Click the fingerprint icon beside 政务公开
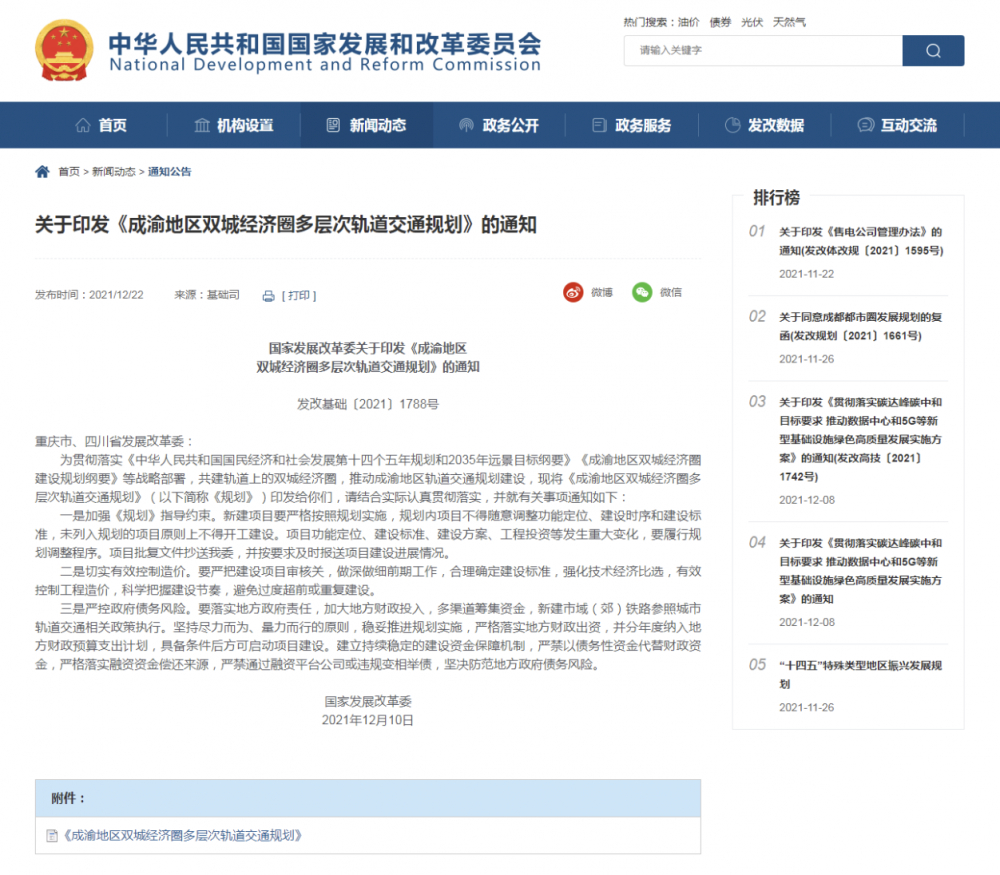Screen dimensions: 1000x875 [x=466, y=125]
